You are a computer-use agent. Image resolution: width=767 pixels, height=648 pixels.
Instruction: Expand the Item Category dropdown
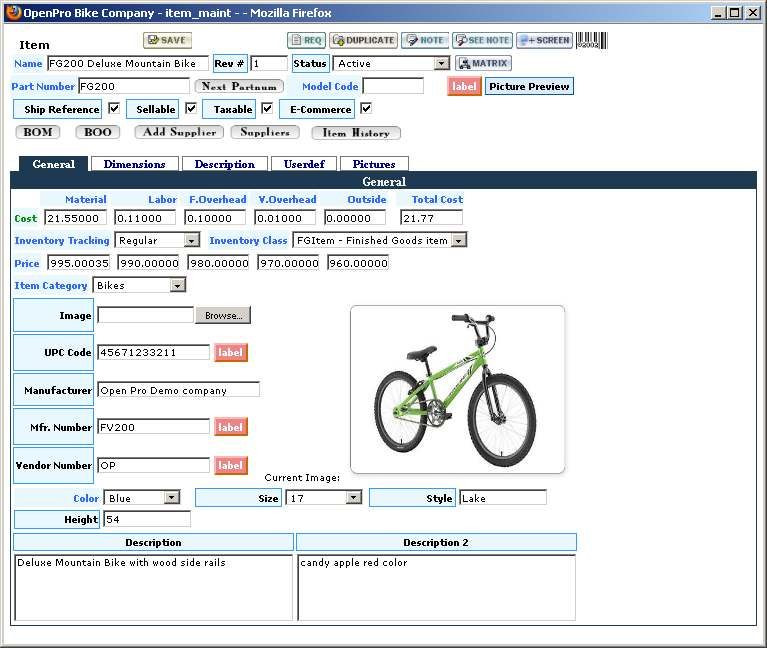(177, 285)
